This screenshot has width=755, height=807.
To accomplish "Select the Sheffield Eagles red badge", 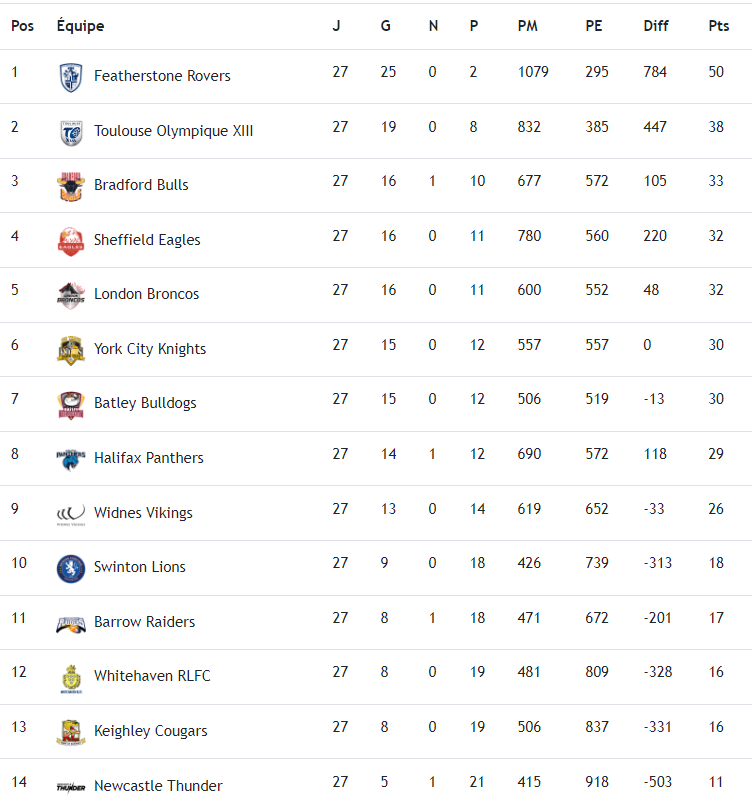I will (x=70, y=241).
